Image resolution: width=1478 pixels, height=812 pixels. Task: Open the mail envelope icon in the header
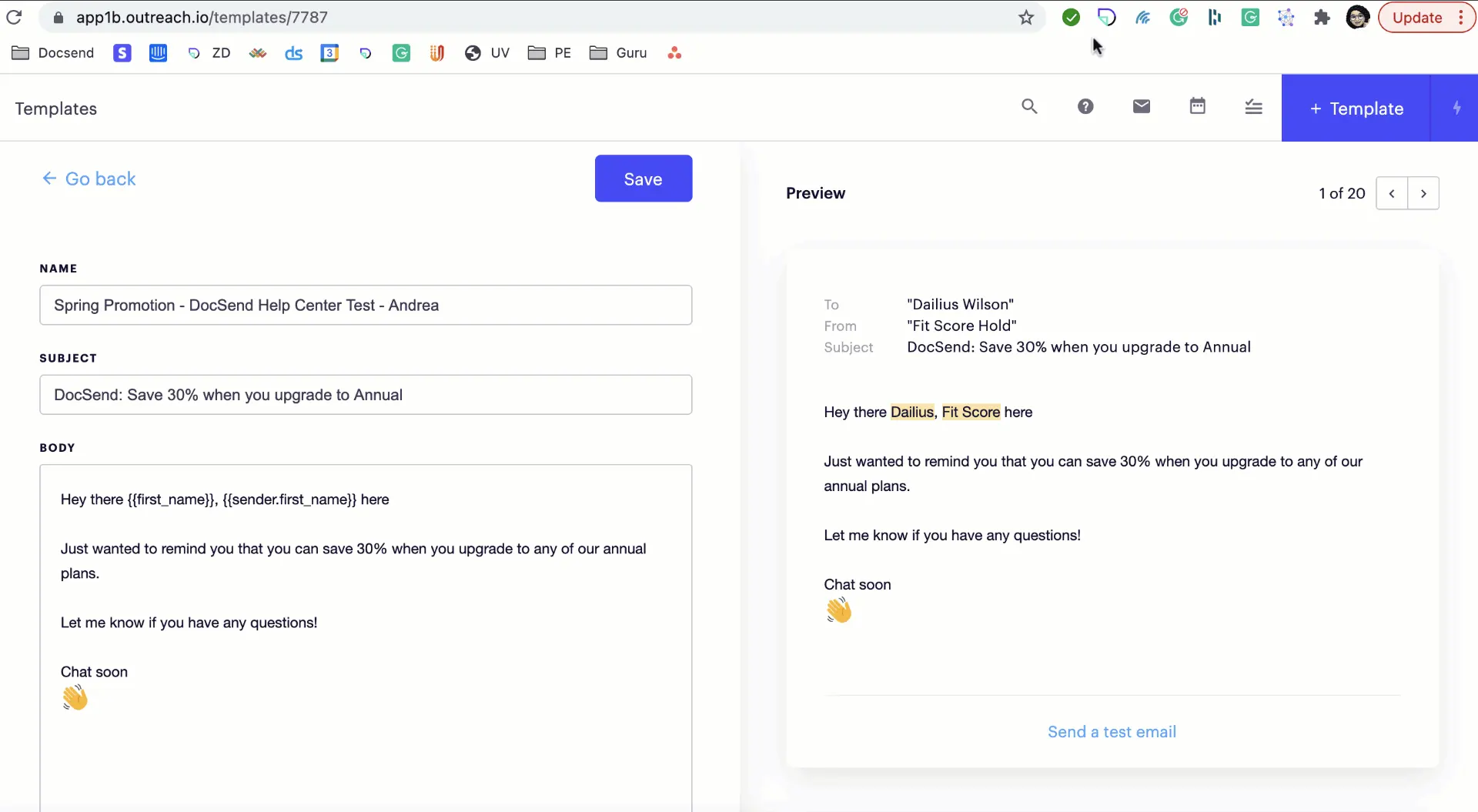point(1142,106)
